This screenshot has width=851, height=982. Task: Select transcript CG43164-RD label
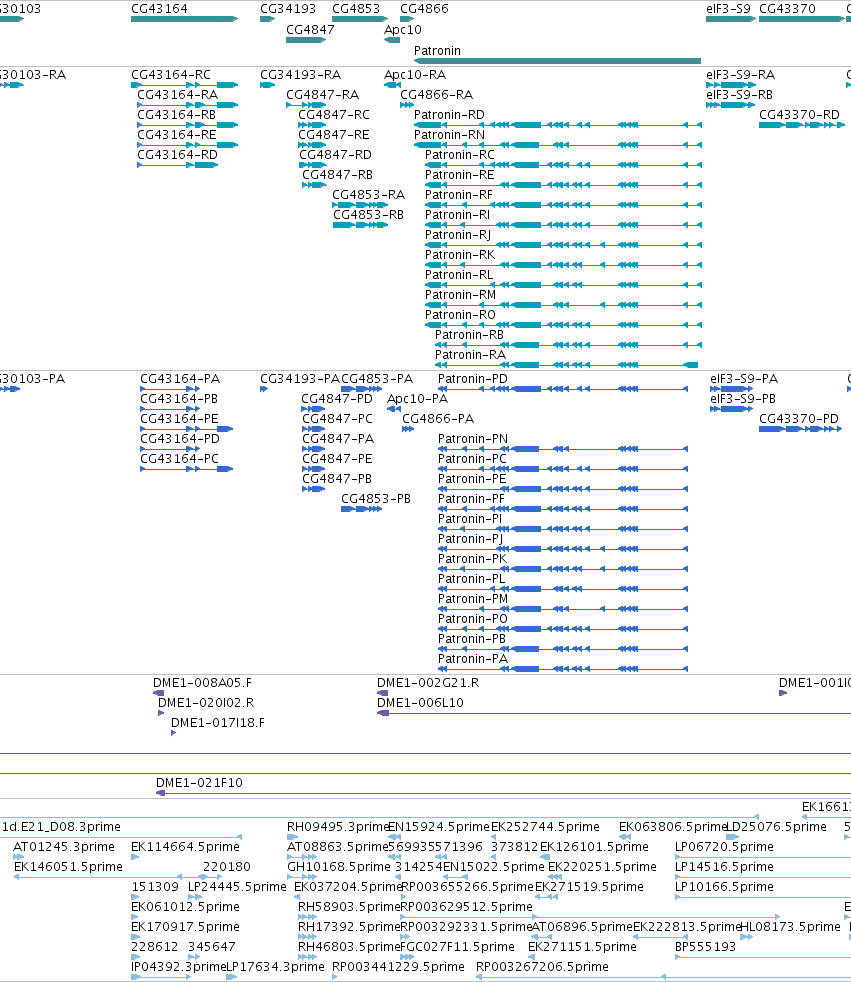point(177,155)
